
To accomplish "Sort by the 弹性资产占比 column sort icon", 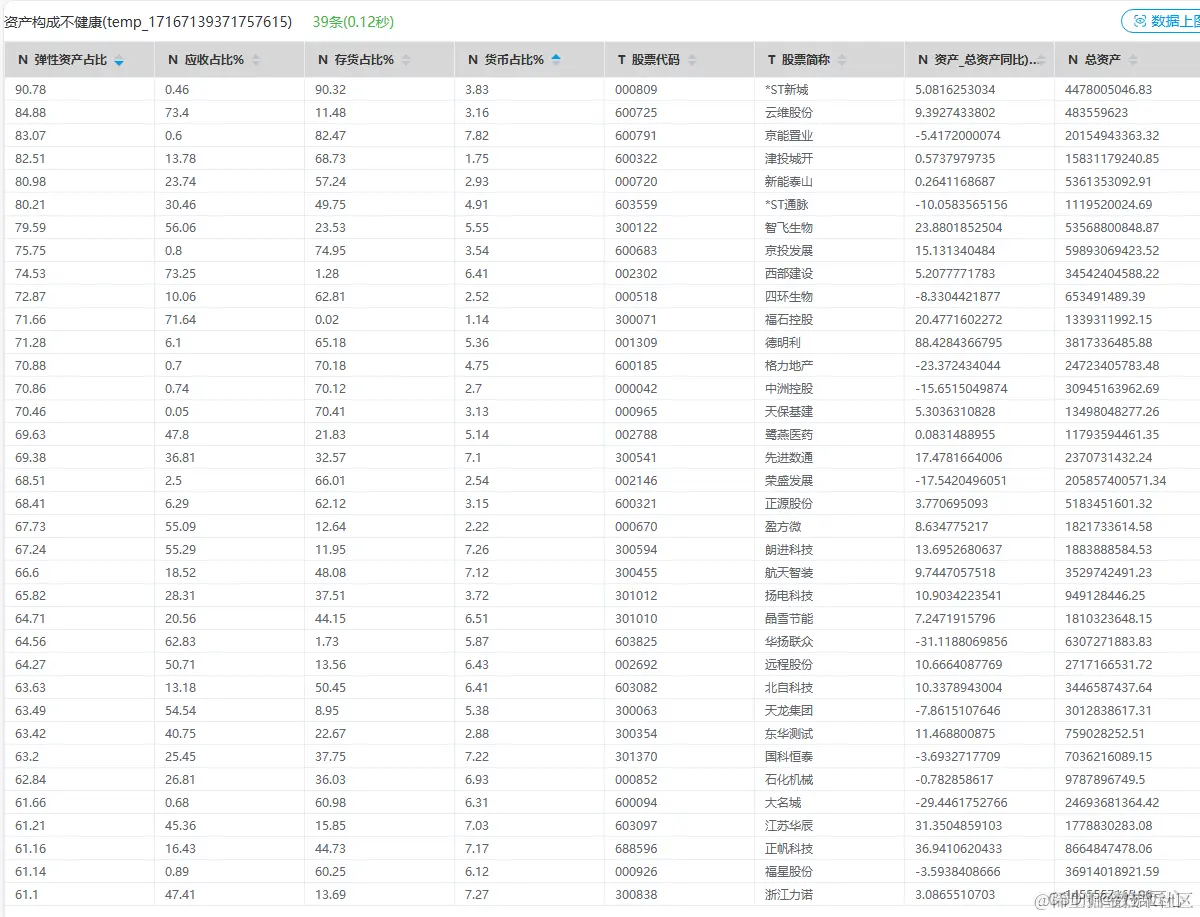I will pos(119,61).
